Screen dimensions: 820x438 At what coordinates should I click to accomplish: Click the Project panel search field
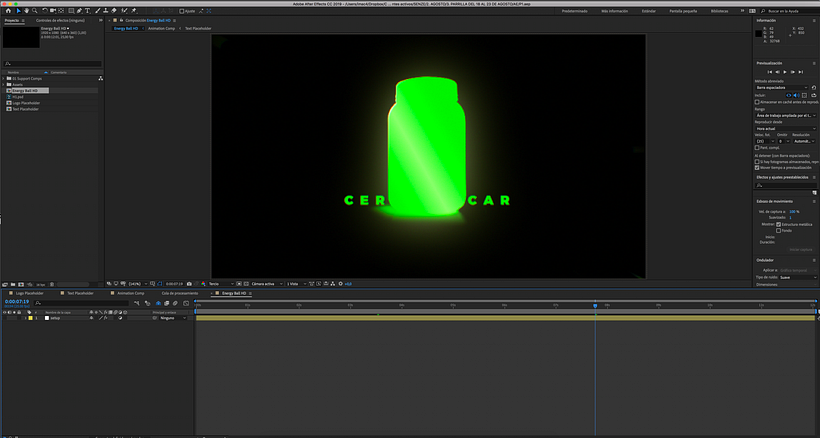point(52,63)
